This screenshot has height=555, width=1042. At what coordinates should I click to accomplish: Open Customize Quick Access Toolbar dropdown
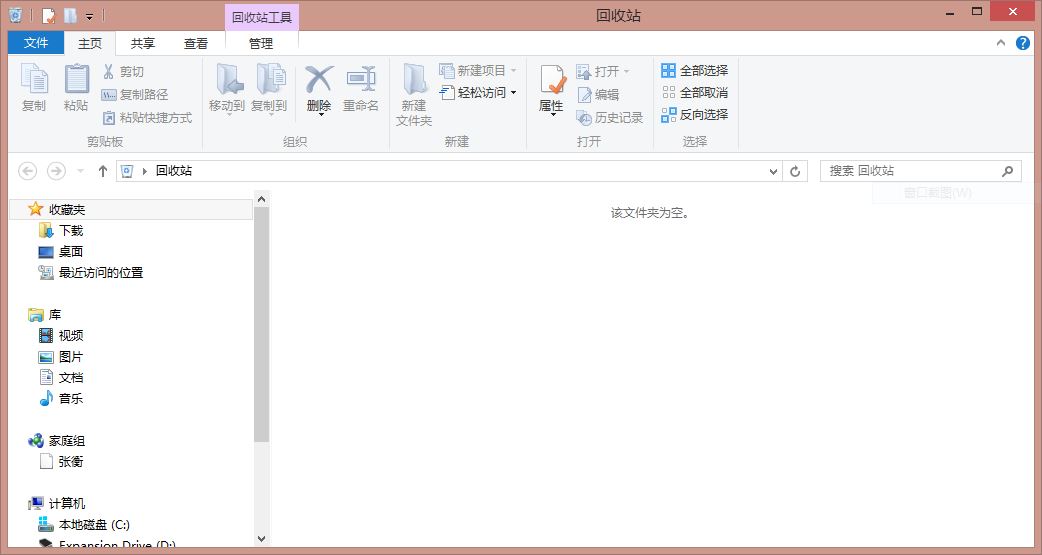tap(89, 16)
